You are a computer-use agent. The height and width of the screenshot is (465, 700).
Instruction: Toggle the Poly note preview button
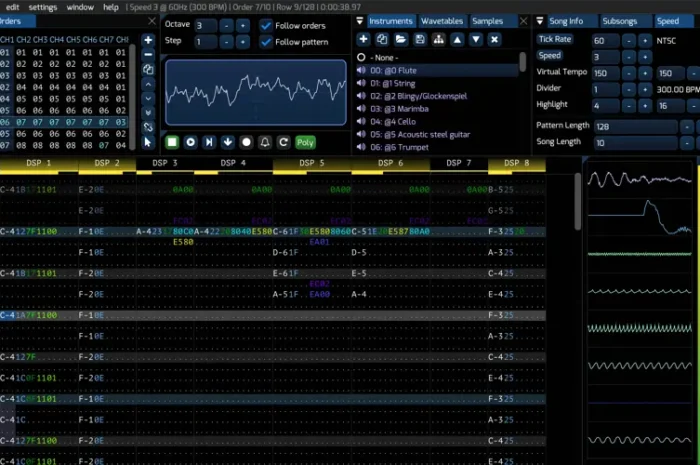coord(305,142)
